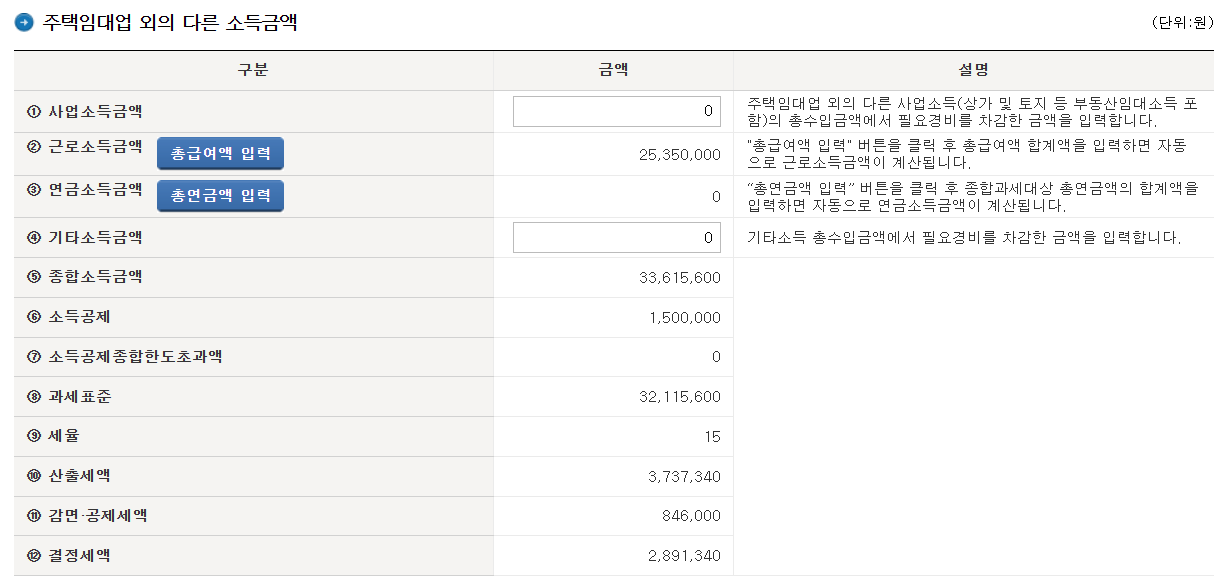
Task: Click the ⑧ icon next to 과세표준
Action: pos(32,396)
